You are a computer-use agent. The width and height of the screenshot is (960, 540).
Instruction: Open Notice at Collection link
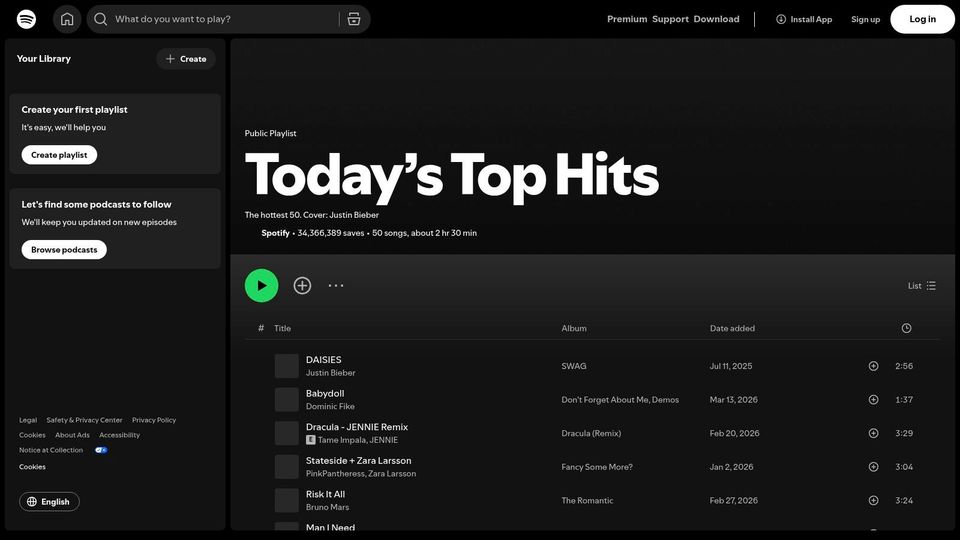pyautogui.click(x=51, y=450)
